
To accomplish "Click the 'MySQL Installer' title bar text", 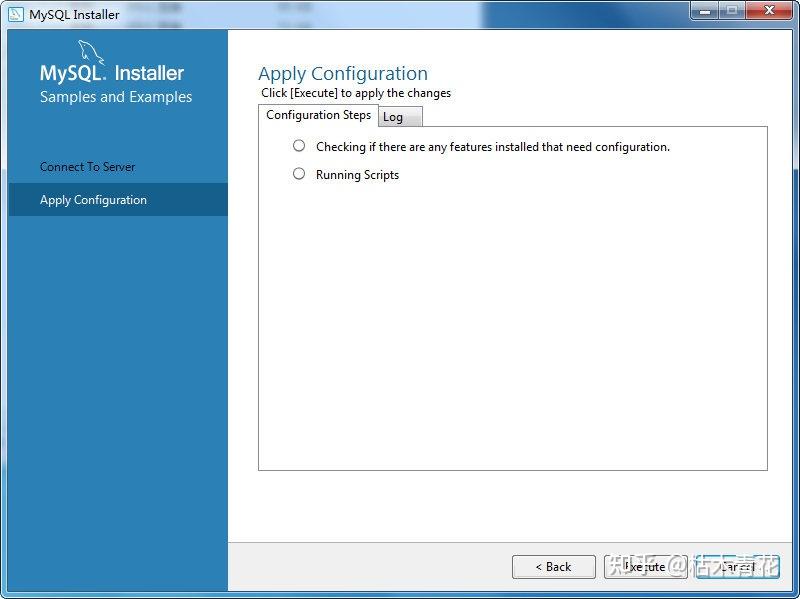I will [x=74, y=15].
